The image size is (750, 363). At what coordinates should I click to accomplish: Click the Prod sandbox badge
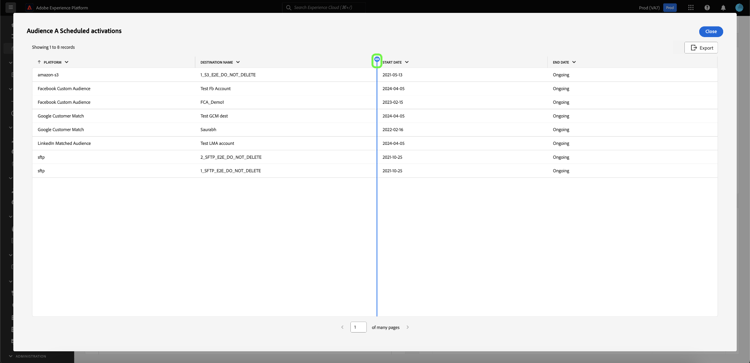[x=670, y=8]
